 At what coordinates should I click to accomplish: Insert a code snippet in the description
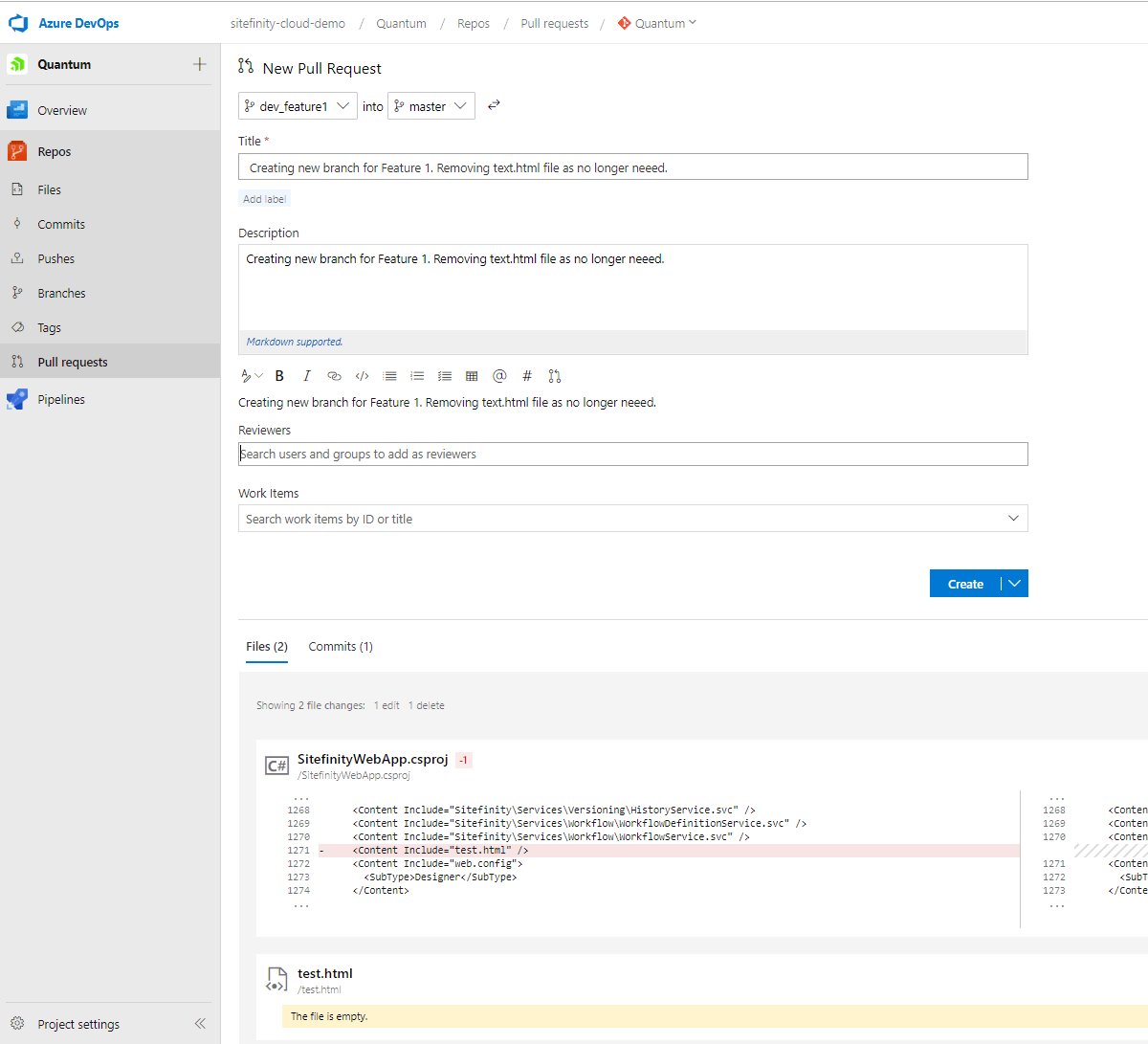[362, 375]
